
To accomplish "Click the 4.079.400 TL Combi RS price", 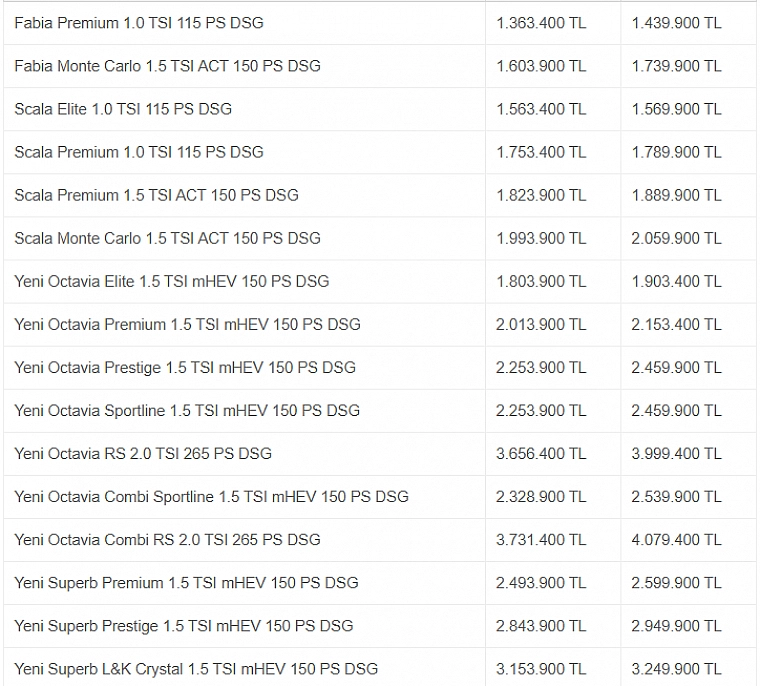I will [676, 540].
